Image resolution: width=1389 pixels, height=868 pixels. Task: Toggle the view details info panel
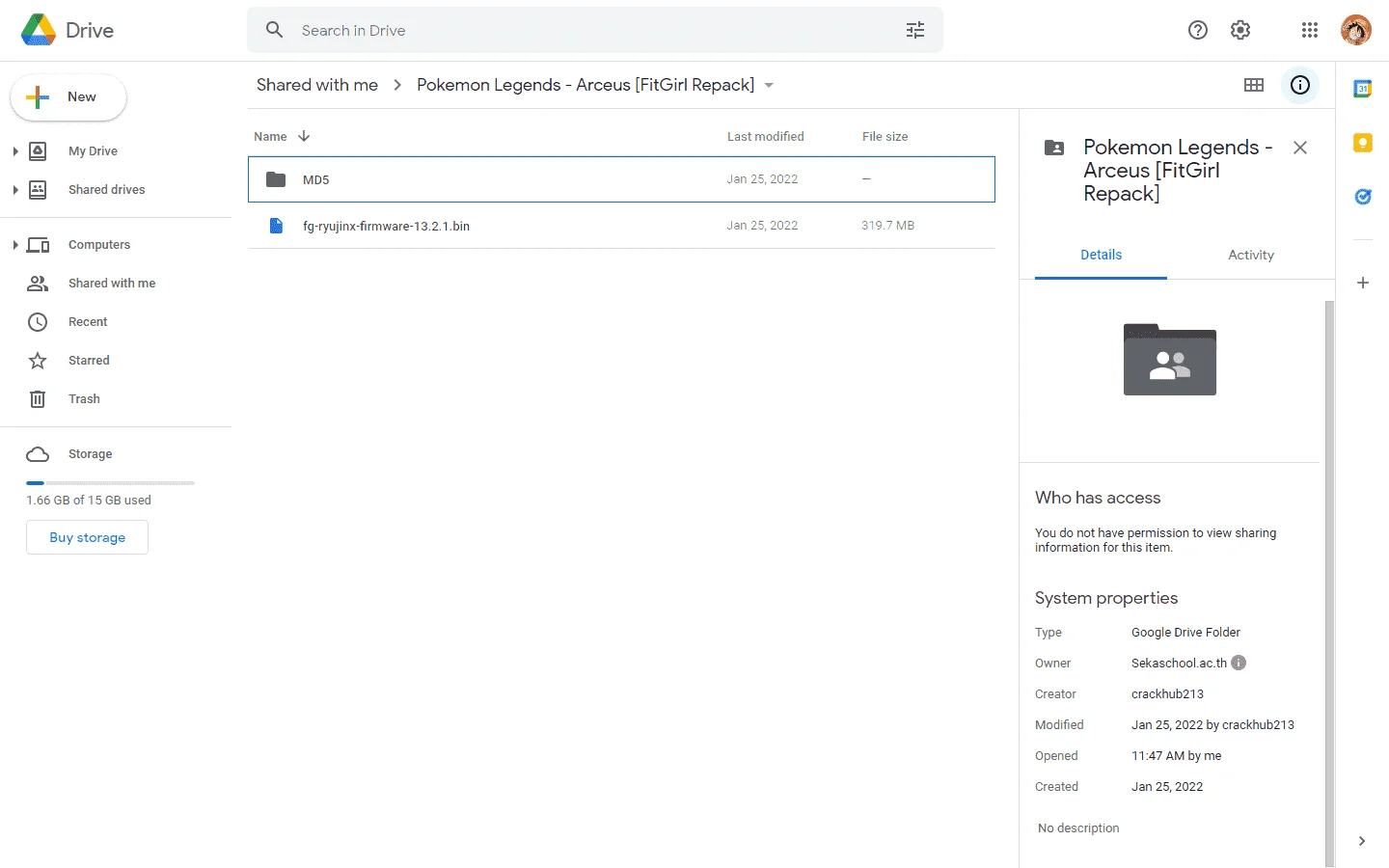(1300, 85)
